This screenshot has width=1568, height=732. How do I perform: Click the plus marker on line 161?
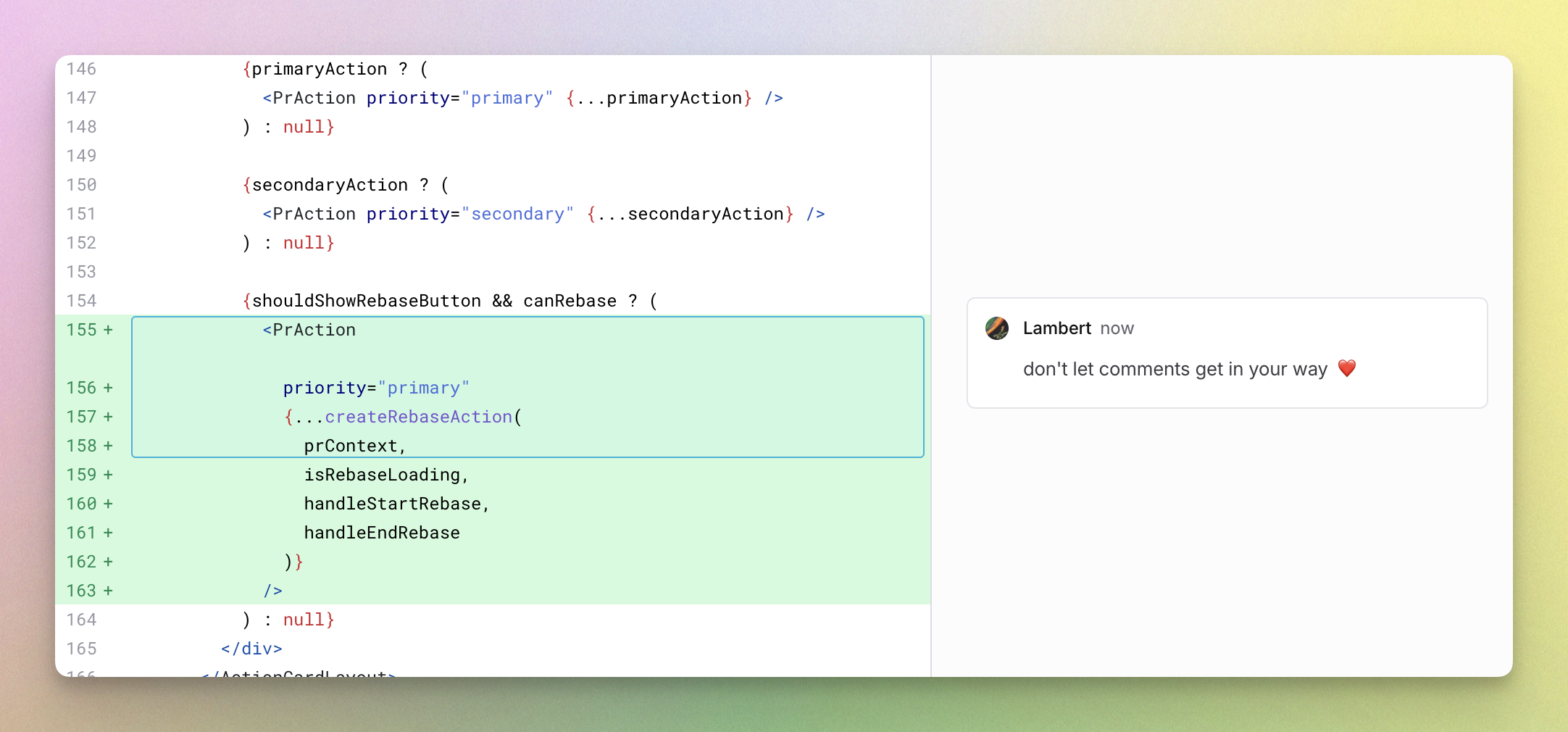[109, 533]
